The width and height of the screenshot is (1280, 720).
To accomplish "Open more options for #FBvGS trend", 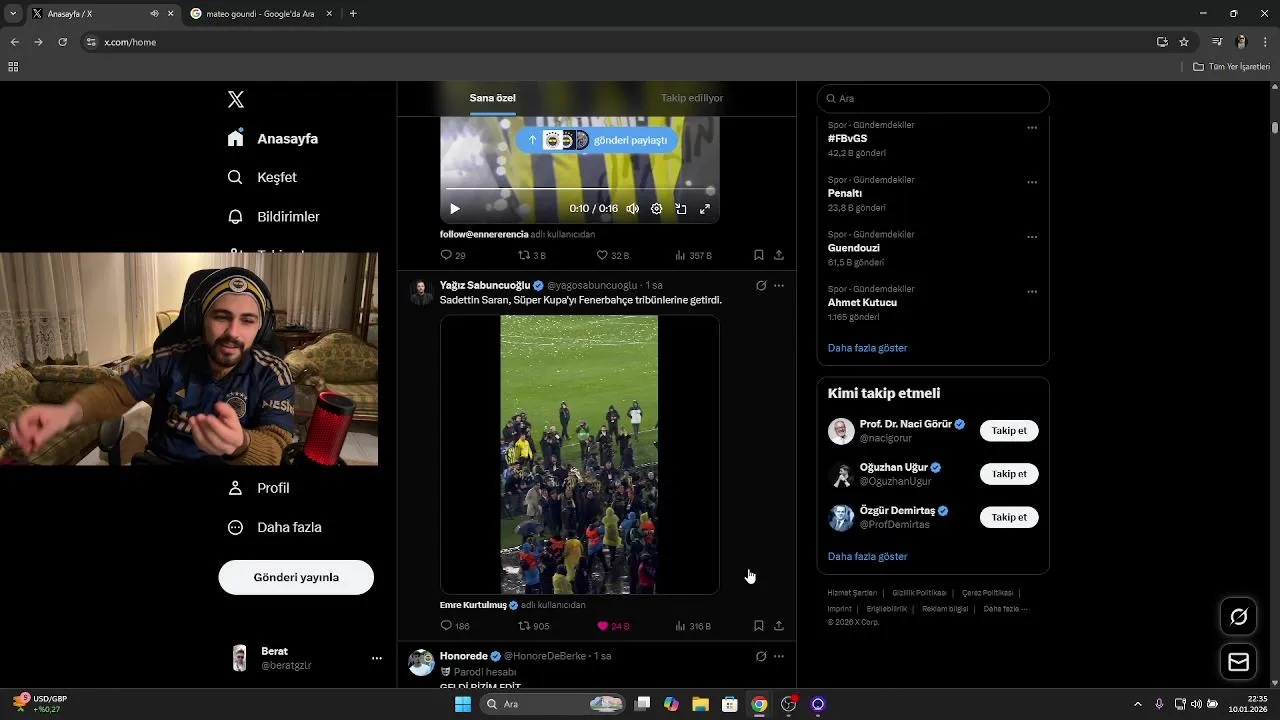I will pyautogui.click(x=1032, y=128).
